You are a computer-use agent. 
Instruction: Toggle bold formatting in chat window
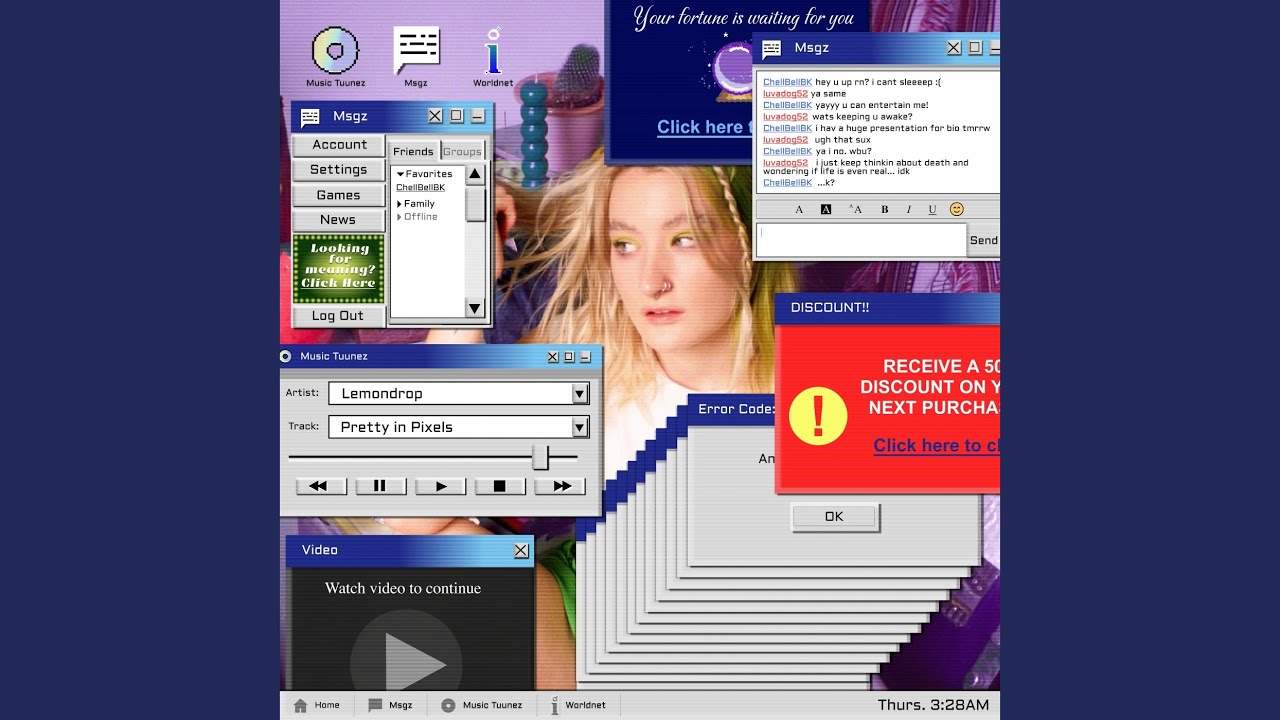(884, 209)
